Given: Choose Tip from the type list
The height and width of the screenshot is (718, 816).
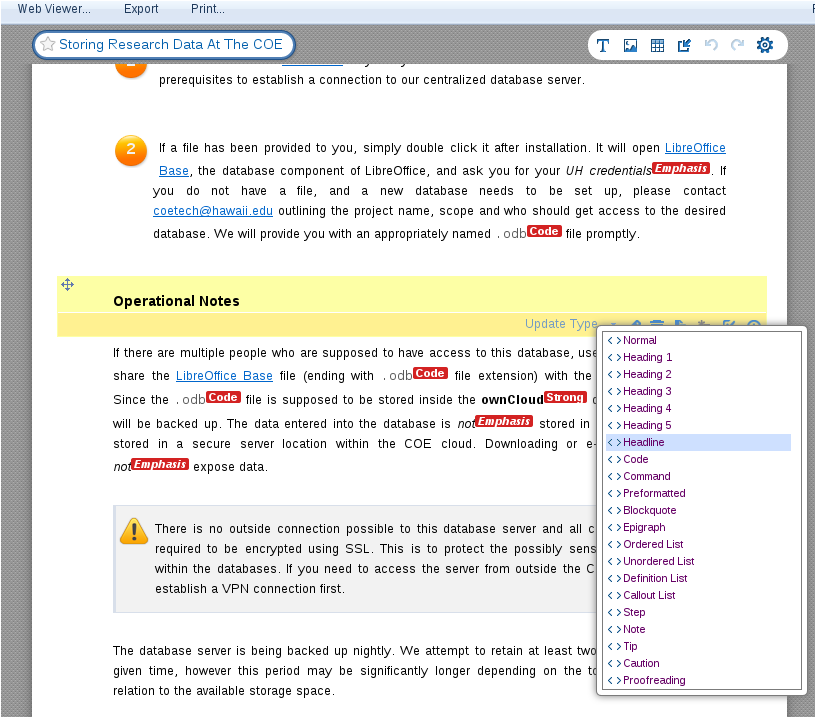Looking at the screenshot, I should tap(698, 646).
